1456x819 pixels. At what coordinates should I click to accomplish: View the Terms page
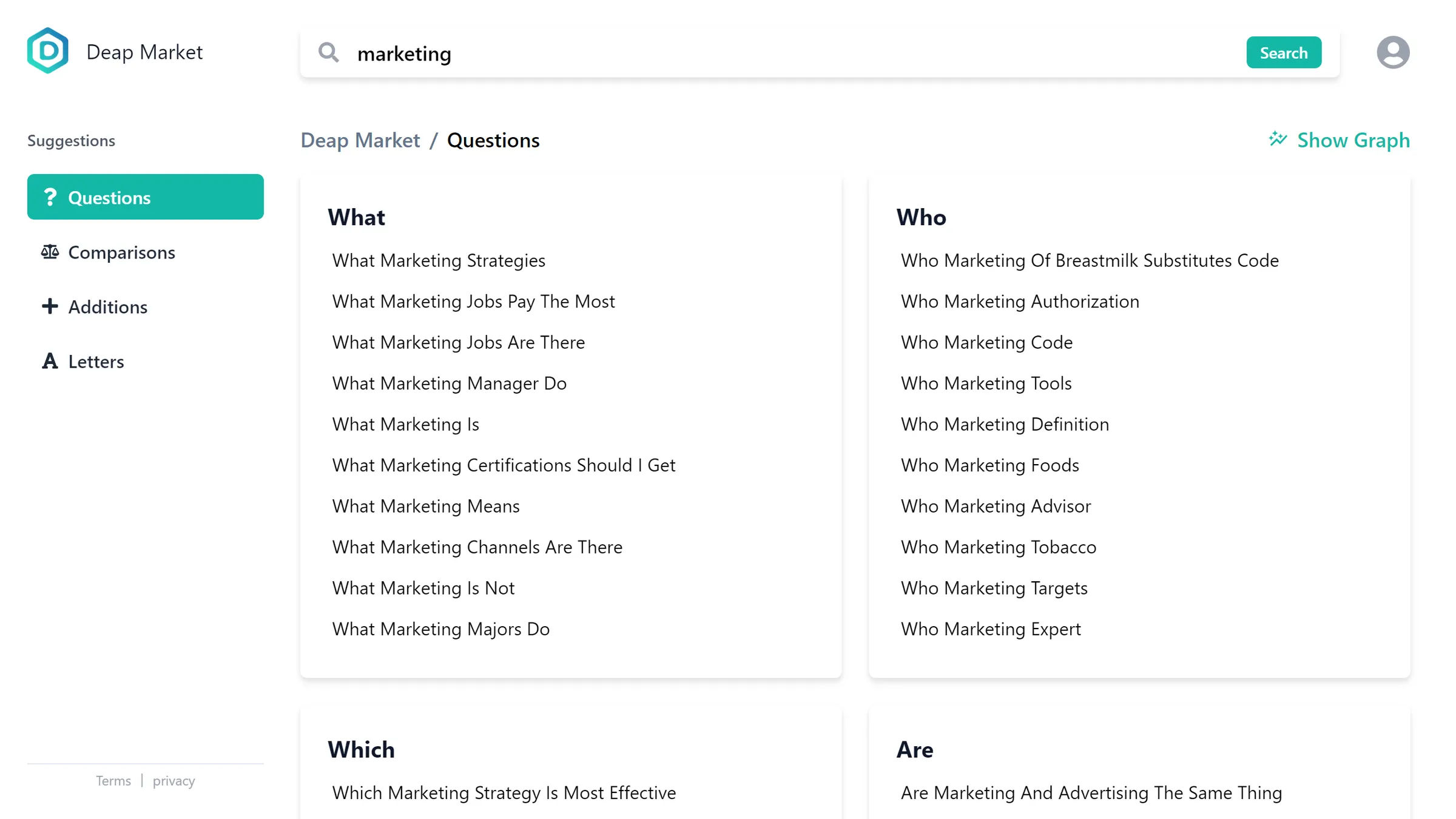click(113, 781)
